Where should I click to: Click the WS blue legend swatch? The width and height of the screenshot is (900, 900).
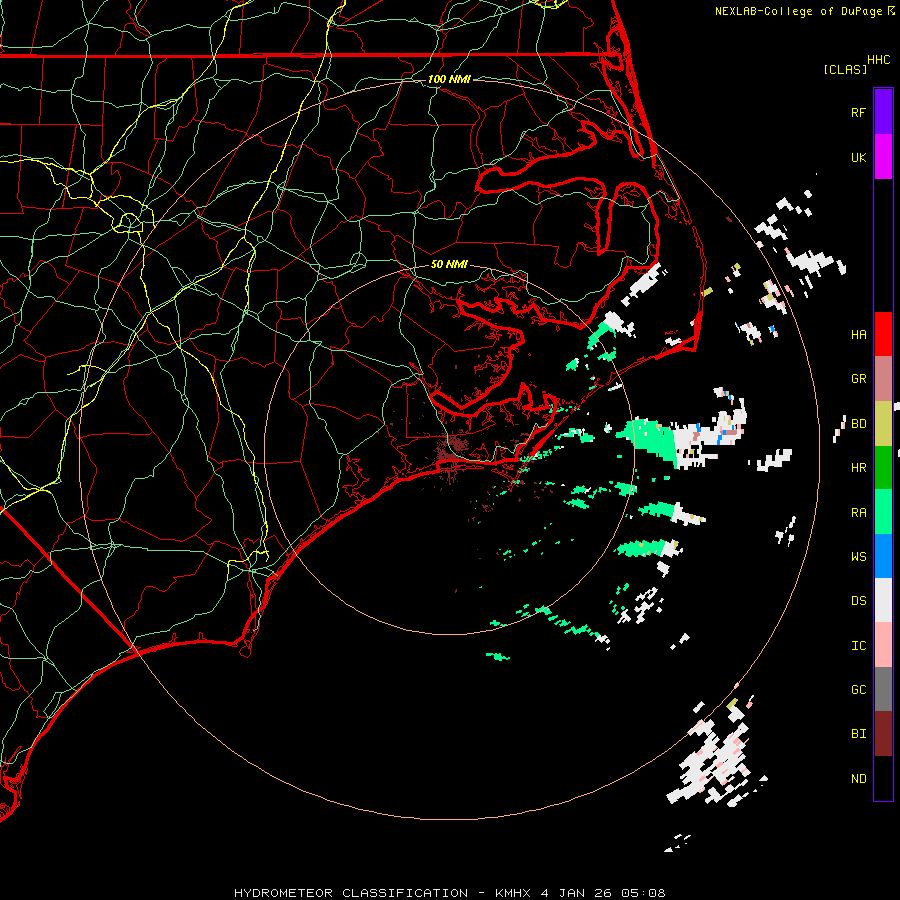[883, 556]
